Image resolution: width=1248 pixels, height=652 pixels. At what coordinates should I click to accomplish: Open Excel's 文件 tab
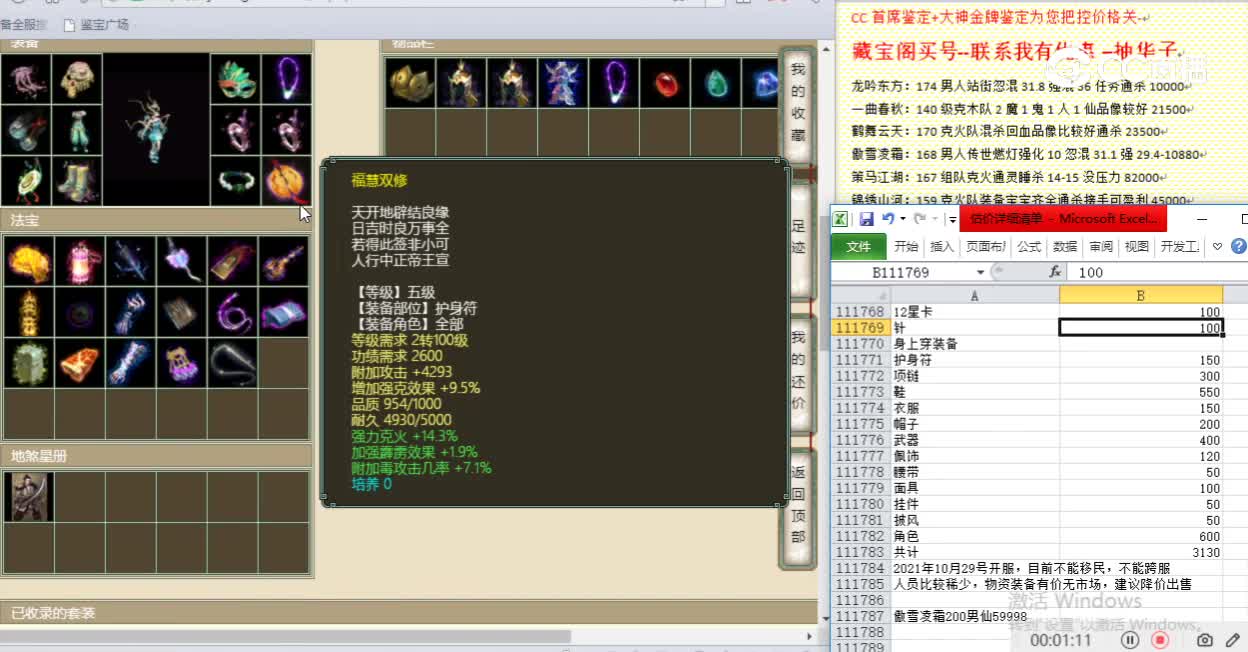coord(858,246)
